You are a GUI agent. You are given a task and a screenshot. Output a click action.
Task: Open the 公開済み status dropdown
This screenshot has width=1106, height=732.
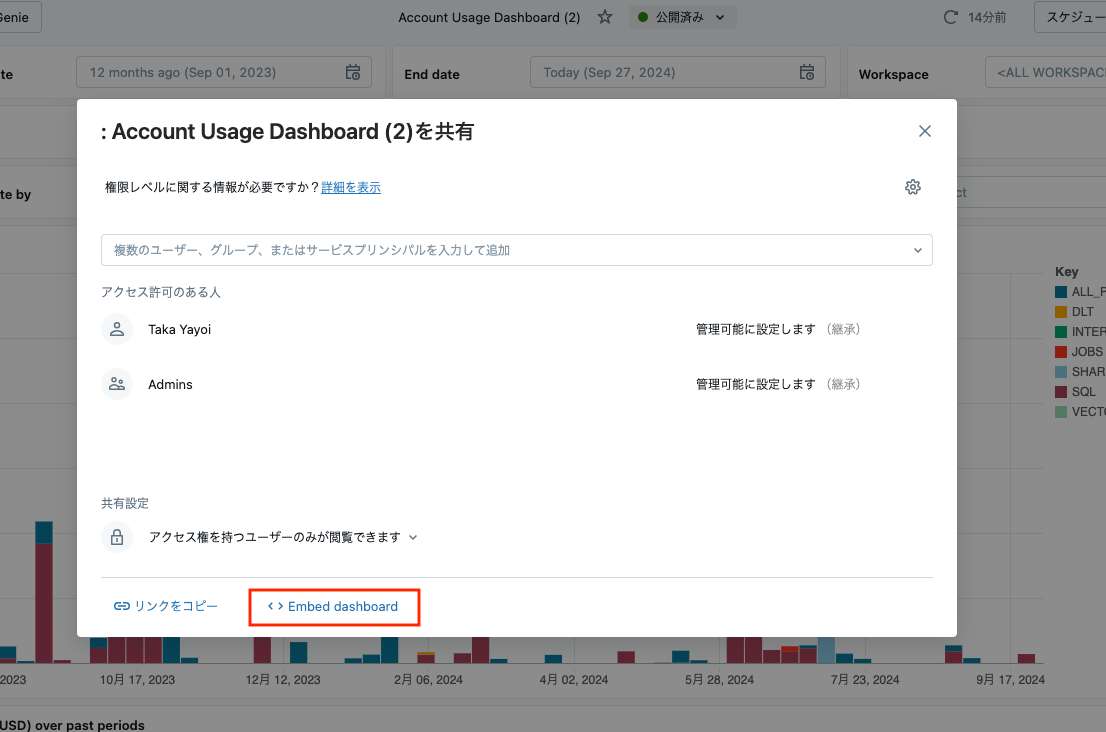click(683, 17)
